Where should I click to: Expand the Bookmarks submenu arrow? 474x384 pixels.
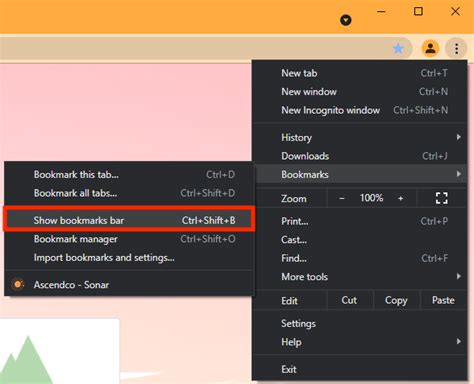[459, 174]
